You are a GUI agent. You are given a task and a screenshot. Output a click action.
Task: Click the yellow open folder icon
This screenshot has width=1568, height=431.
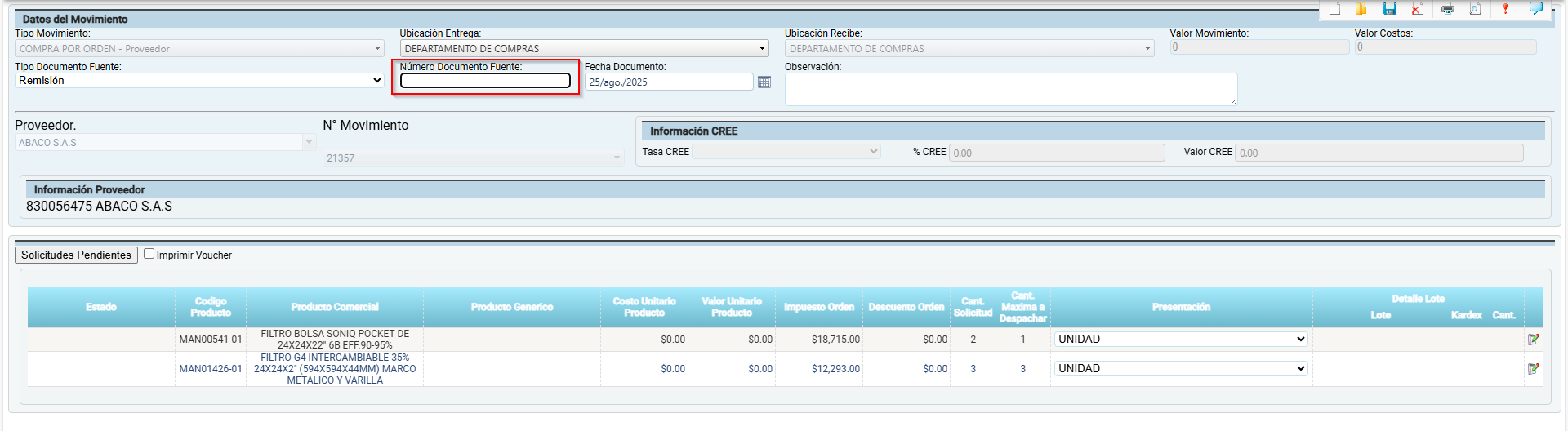tap(1361, 9)
